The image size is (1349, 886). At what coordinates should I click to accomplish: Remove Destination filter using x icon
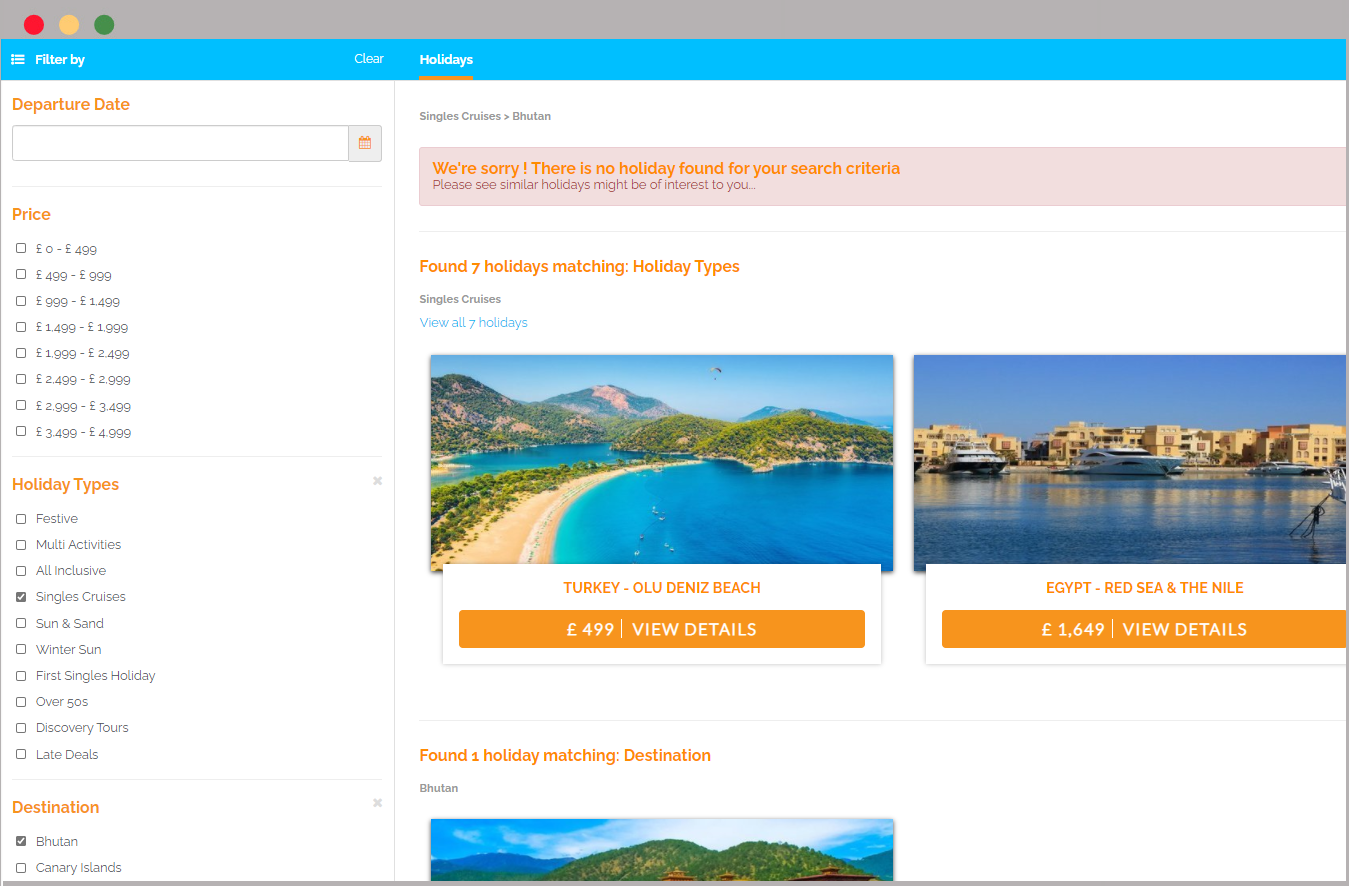point(377,803)
